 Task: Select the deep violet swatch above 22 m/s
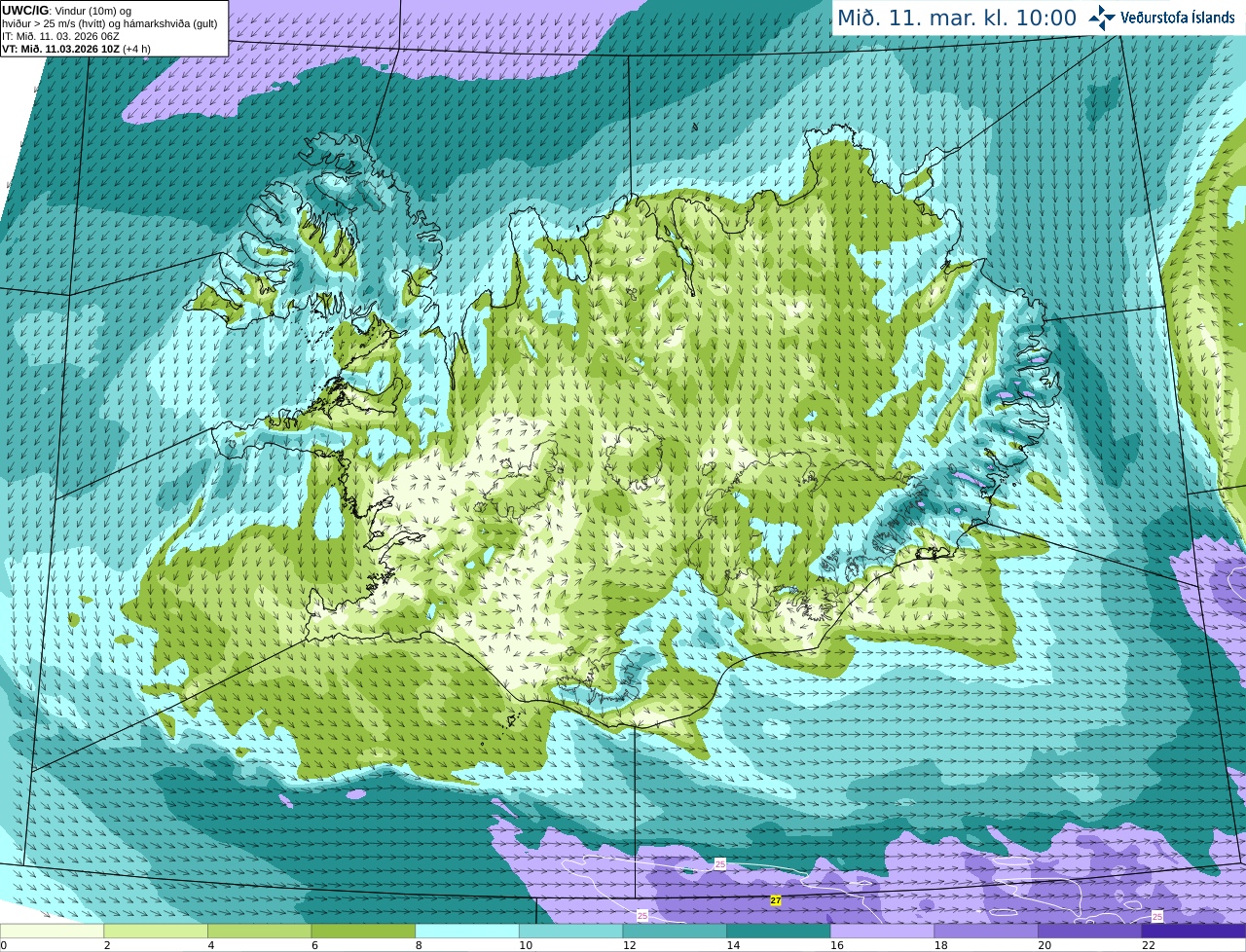click(1193, 932)
